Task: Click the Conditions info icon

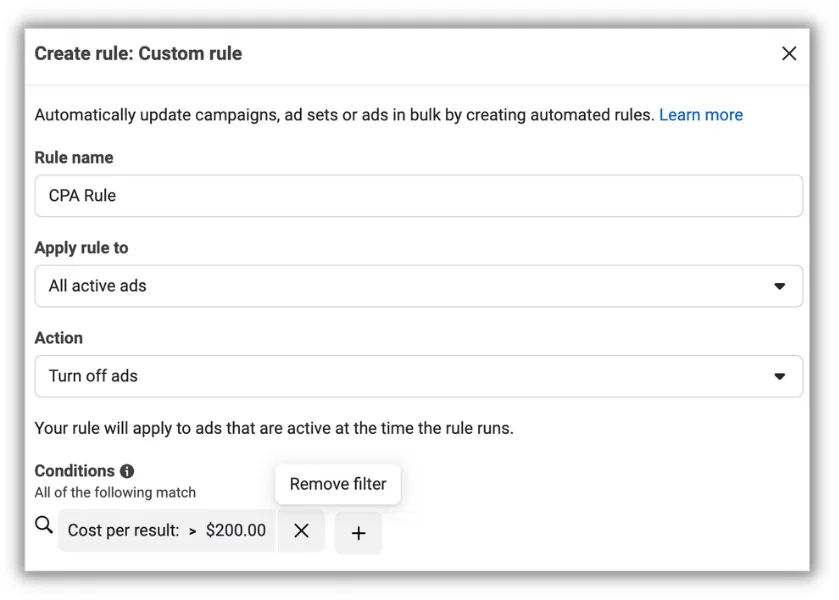Action: coord(127,471)
